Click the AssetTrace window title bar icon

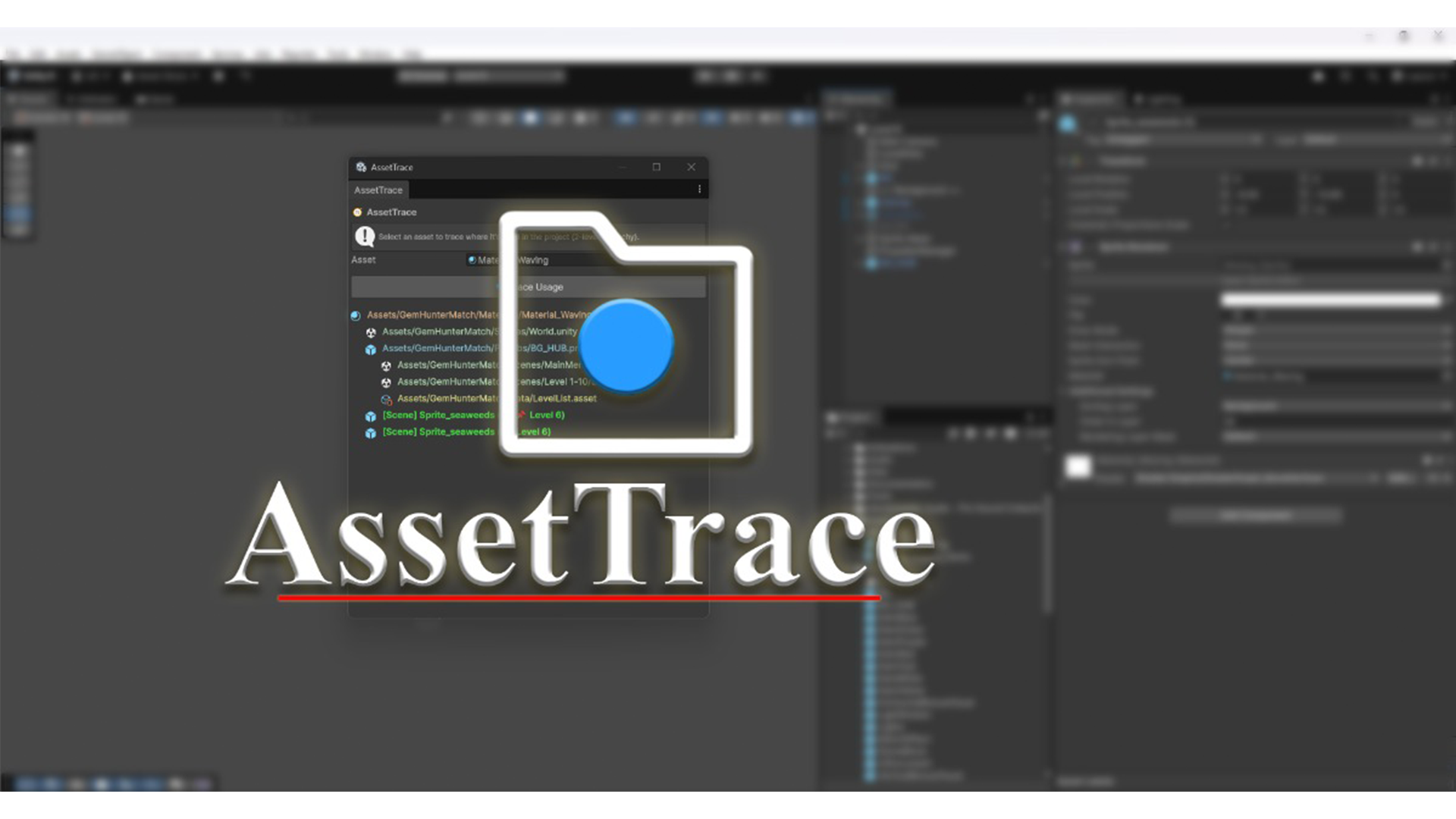[x=361, y=167]
